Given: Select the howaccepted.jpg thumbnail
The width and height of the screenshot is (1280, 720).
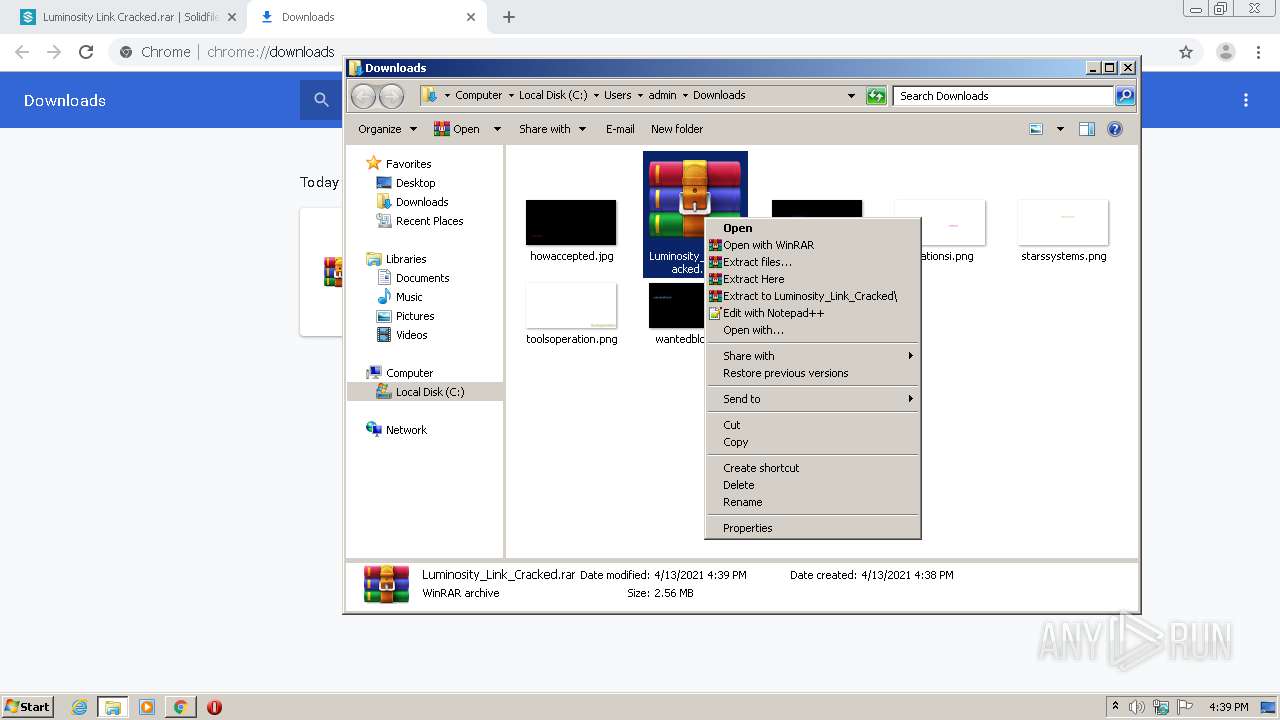Looking at the screenshot, I should pos(571,222).
